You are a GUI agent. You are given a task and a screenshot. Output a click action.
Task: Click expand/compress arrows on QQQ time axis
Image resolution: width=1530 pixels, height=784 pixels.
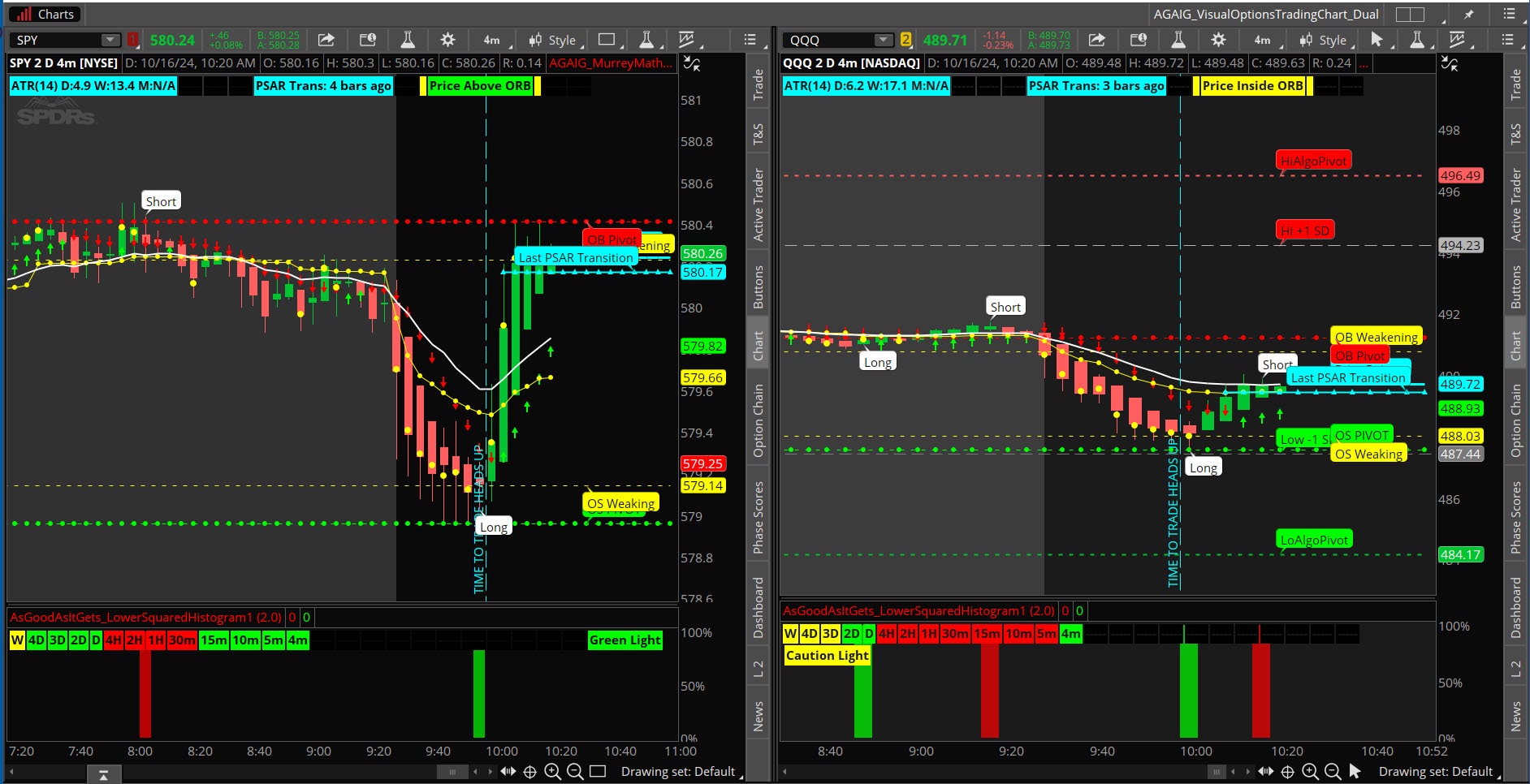click(1266, 772)
